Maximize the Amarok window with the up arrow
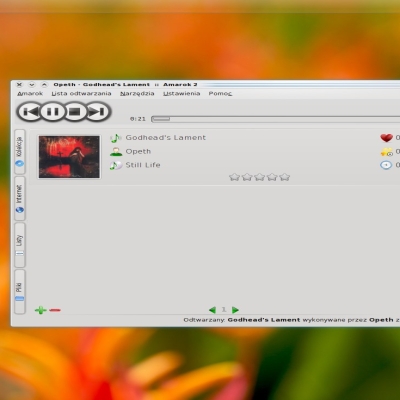This screenshot has width=400, height=400. click(x=44, y=85)
